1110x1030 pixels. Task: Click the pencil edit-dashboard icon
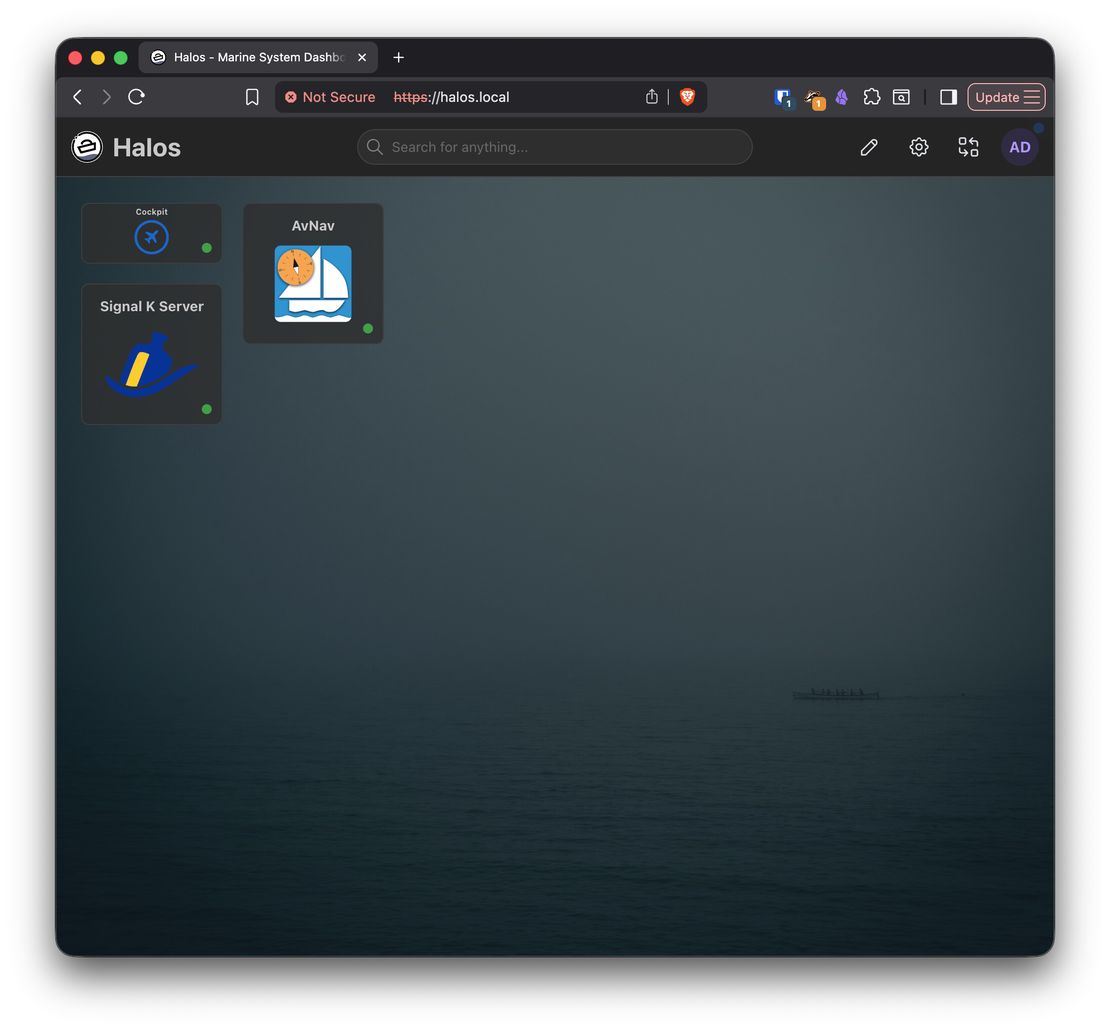868,147
